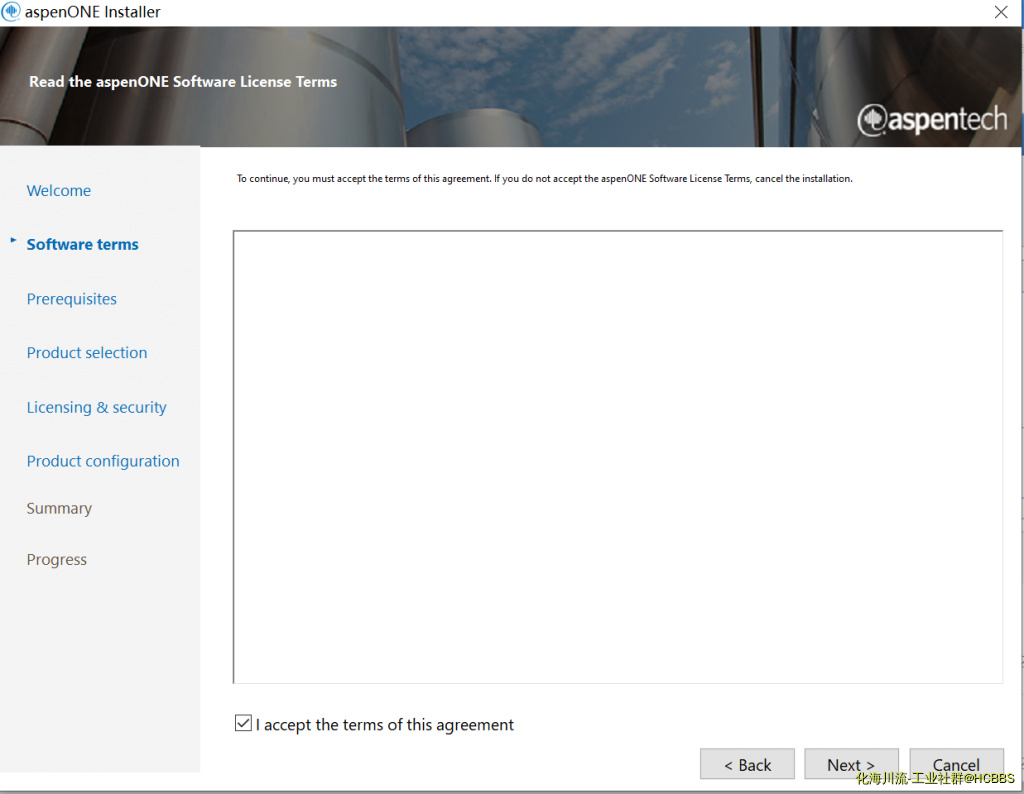The width and height of the screenshot is (1024, 794).
Task: Click the 'Read the aspenONE Software License Terms' heading
Action: pos(183,82)
